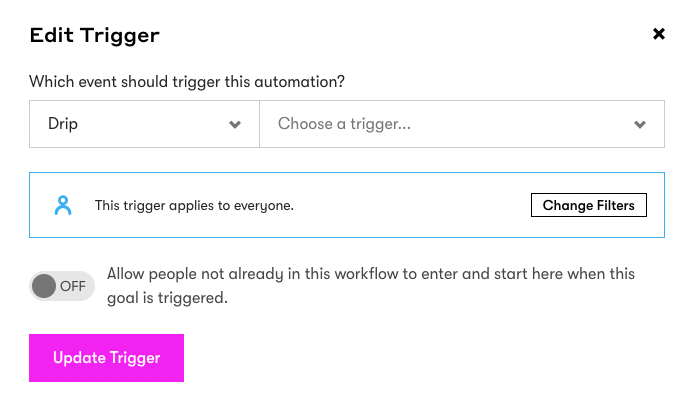
Task: Click the Edit Trigger heading
Action: point(94,35)
